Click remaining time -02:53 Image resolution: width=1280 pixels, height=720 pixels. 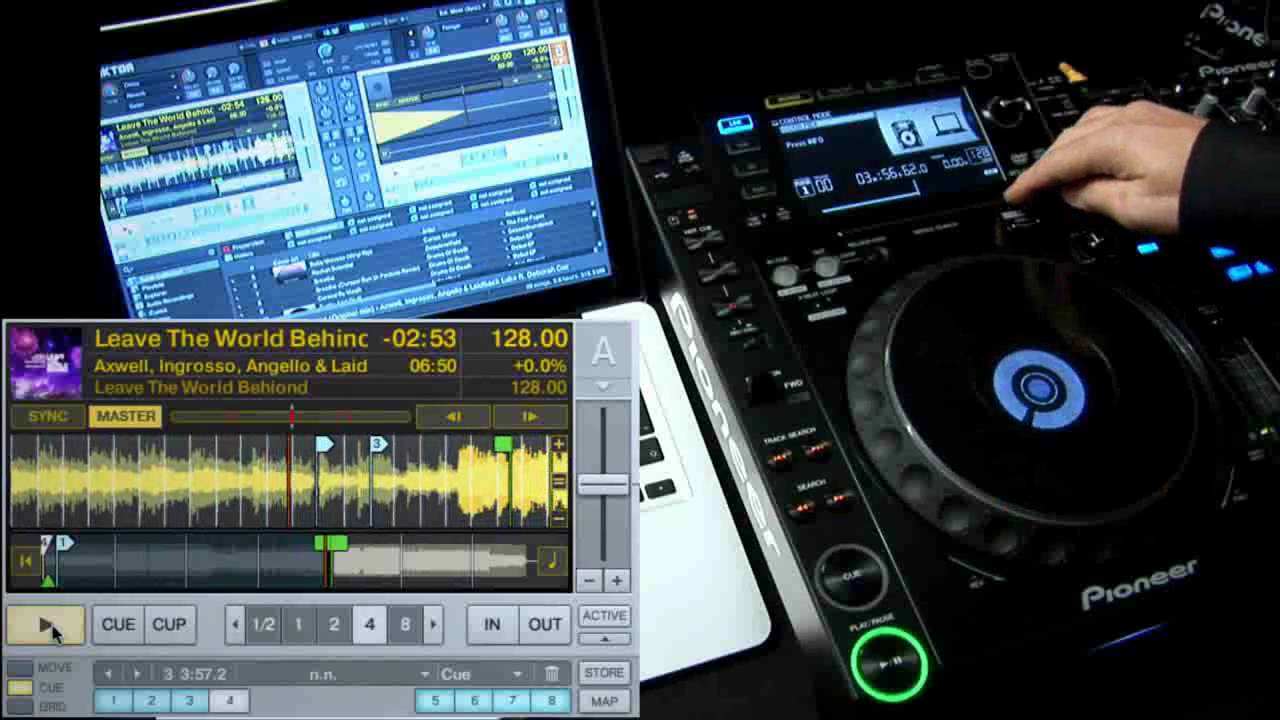(419, 339)
